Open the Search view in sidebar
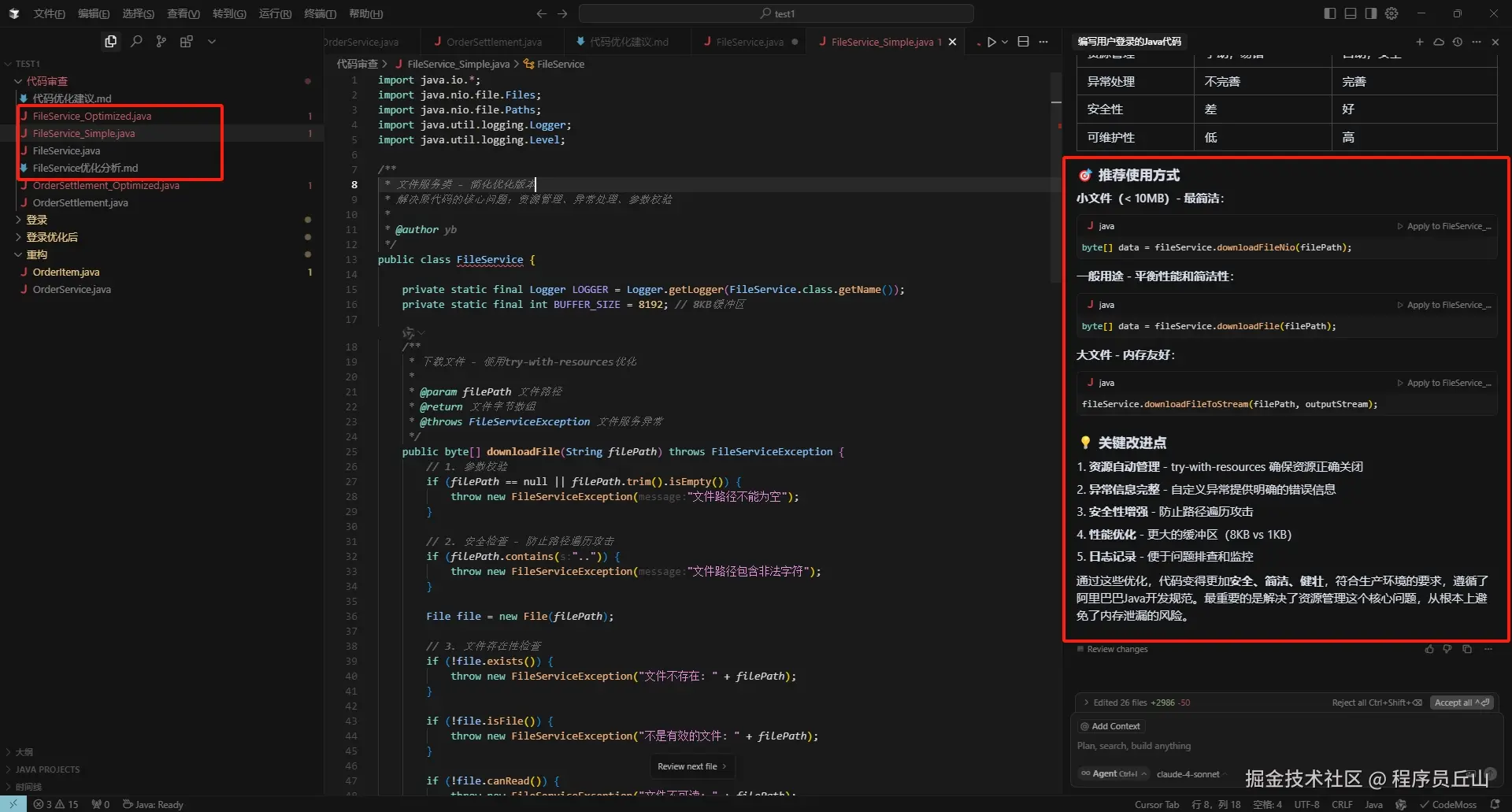 coord(136,42)
